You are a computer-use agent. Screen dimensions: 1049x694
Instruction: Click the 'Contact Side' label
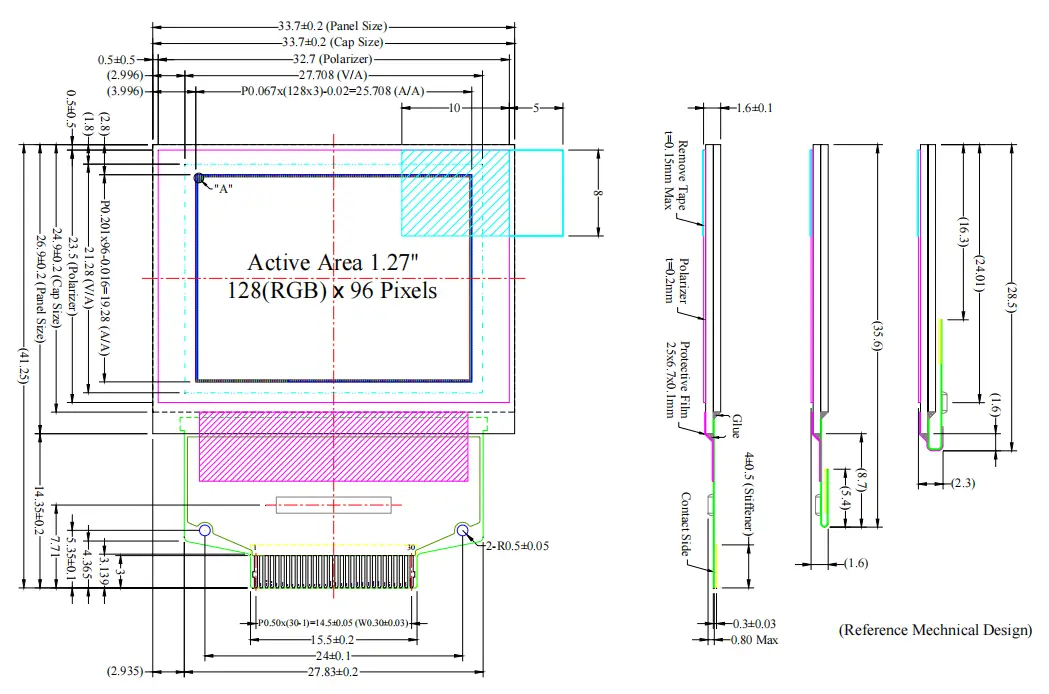[685, 524]
